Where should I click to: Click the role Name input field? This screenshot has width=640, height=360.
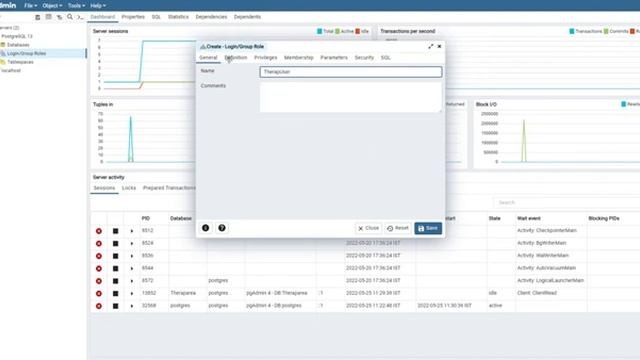point(351,72)
